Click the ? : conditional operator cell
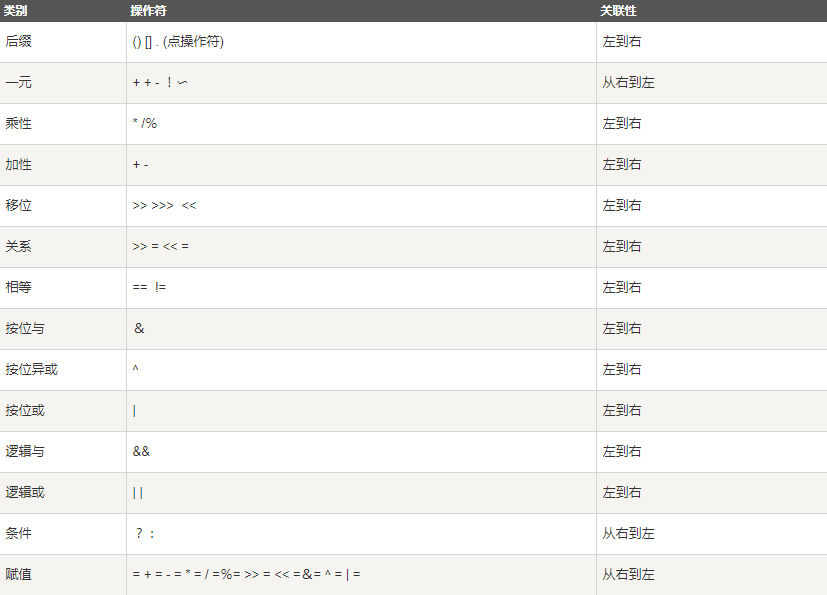This screenshot has width=827, height=595. pos(145,533)
